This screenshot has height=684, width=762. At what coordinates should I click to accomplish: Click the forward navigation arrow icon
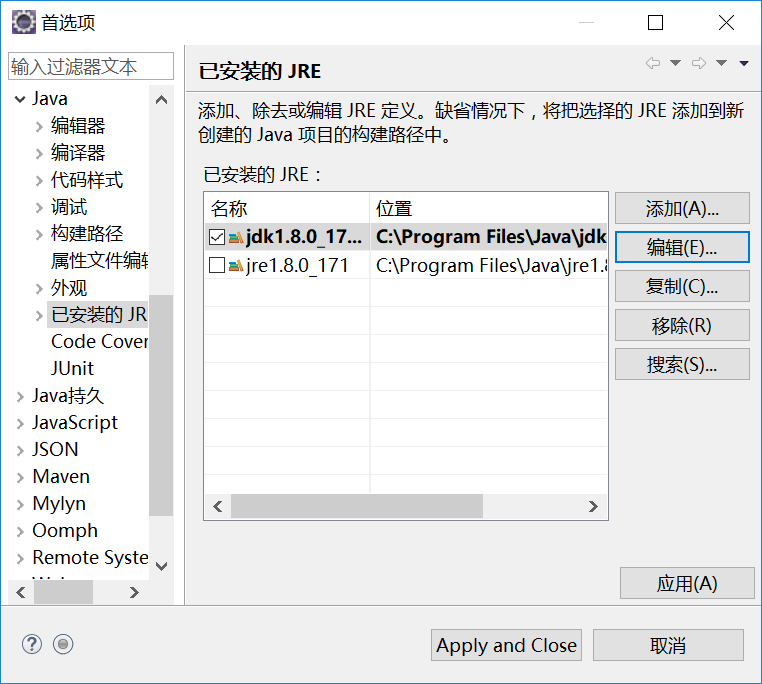click(x=699, y=63)
